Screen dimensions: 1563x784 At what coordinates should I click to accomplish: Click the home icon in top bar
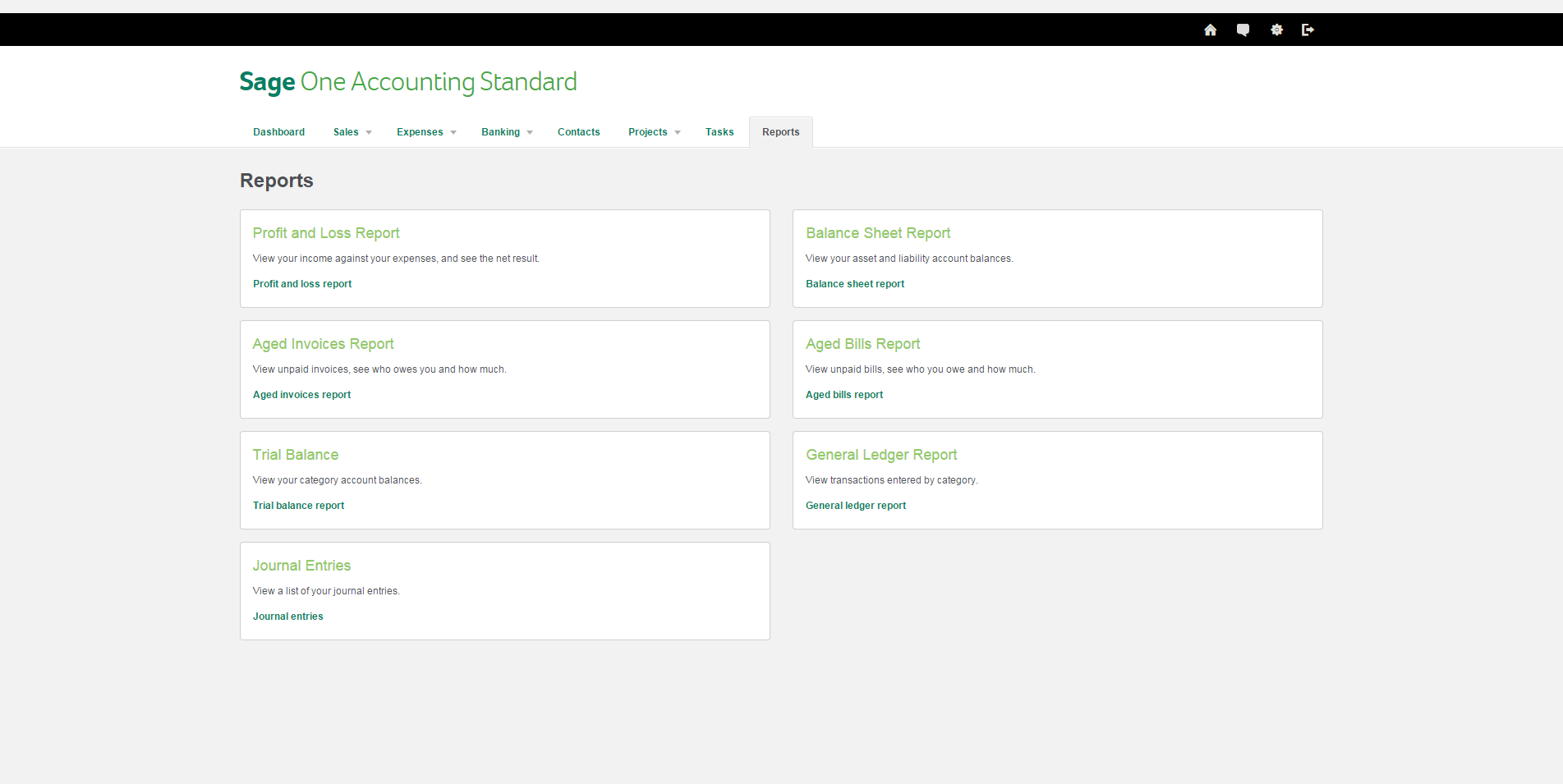[x=1210, y=30]
